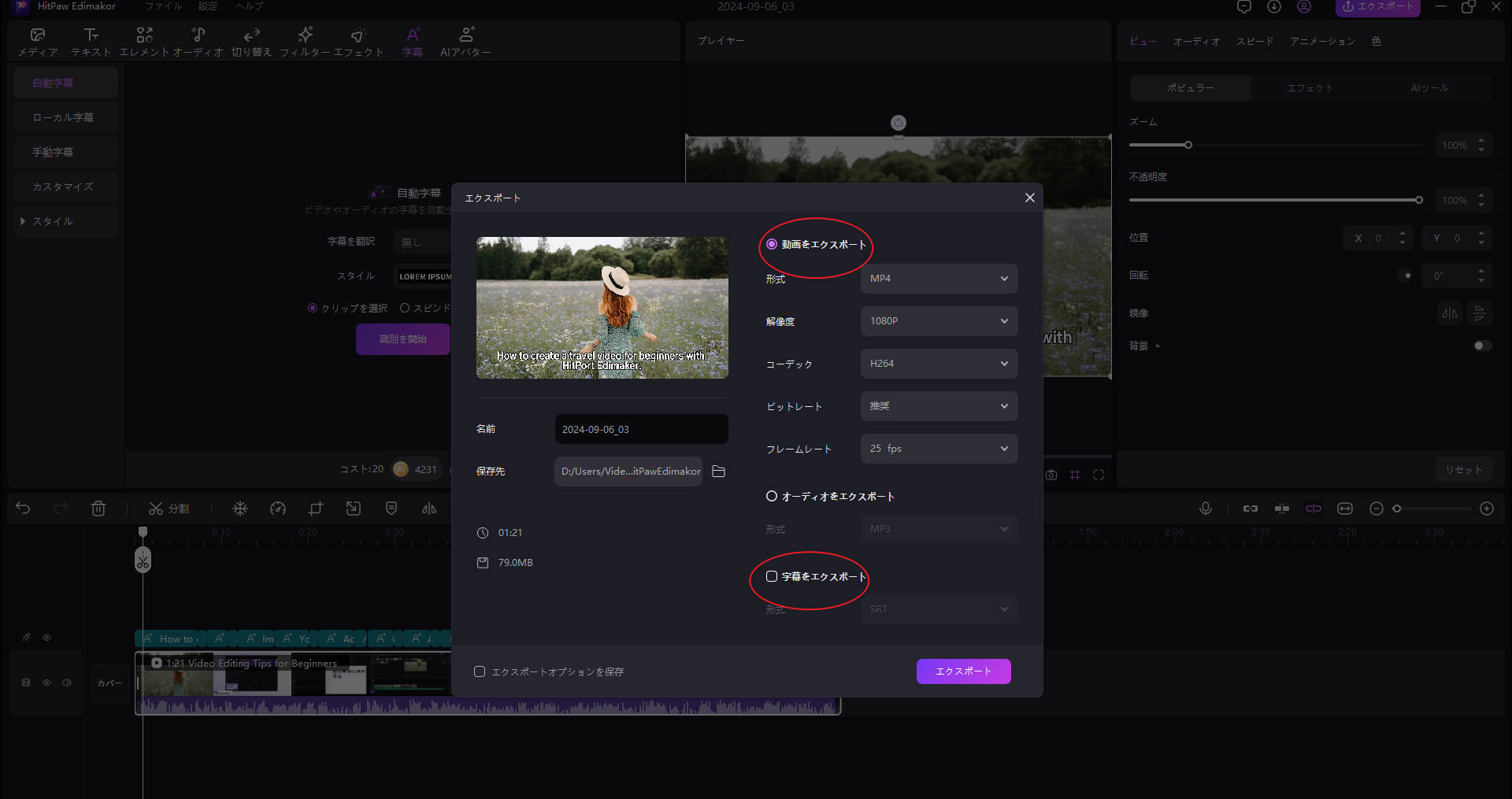Image resolution: width=1512 pixels, height=799 pixels.
Task: Click the purple エクスポート button in dialog
Action: pyautogui.click(x=963, y=671)
